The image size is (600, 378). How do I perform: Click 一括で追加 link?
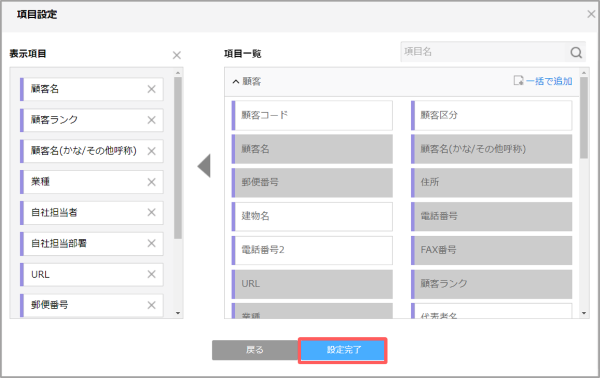[543, 81]
